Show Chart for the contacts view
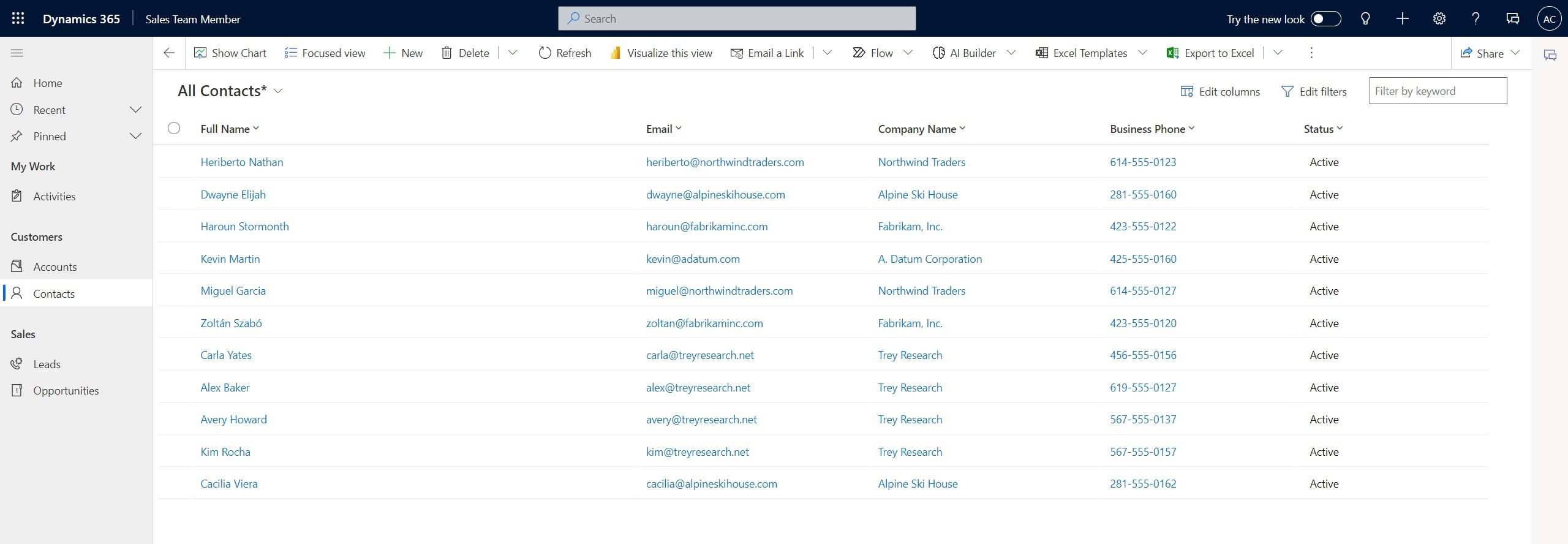 tap(230, 53)
